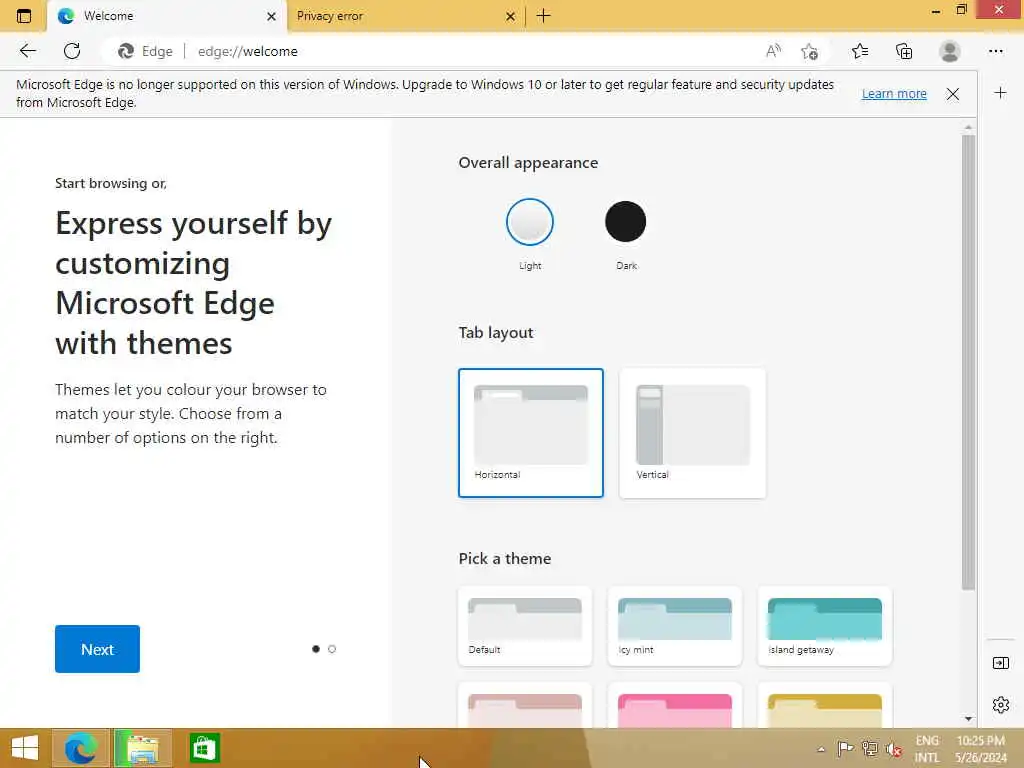Click the hide sidebar icon
The image size is (1024, 768).
point(1000,663)
